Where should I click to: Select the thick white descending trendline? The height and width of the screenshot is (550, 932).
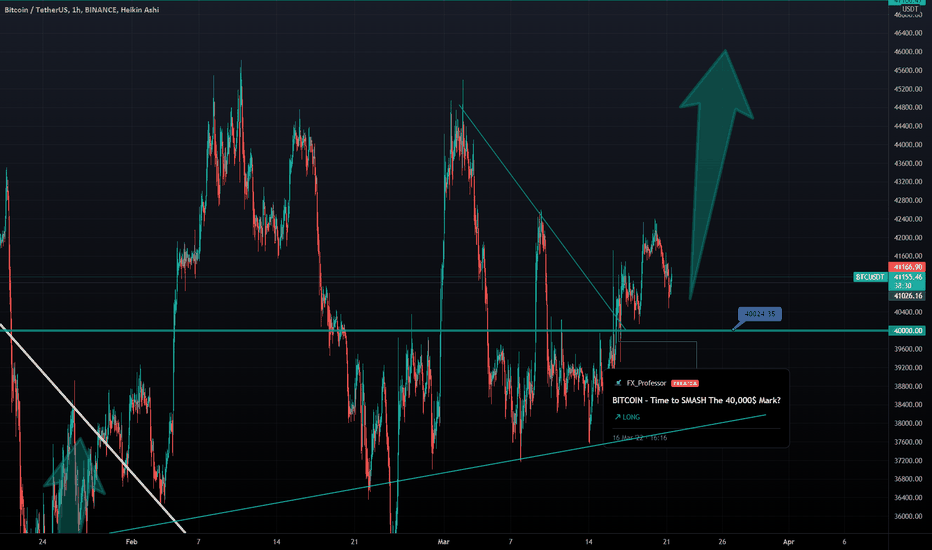tap(92, 428)
